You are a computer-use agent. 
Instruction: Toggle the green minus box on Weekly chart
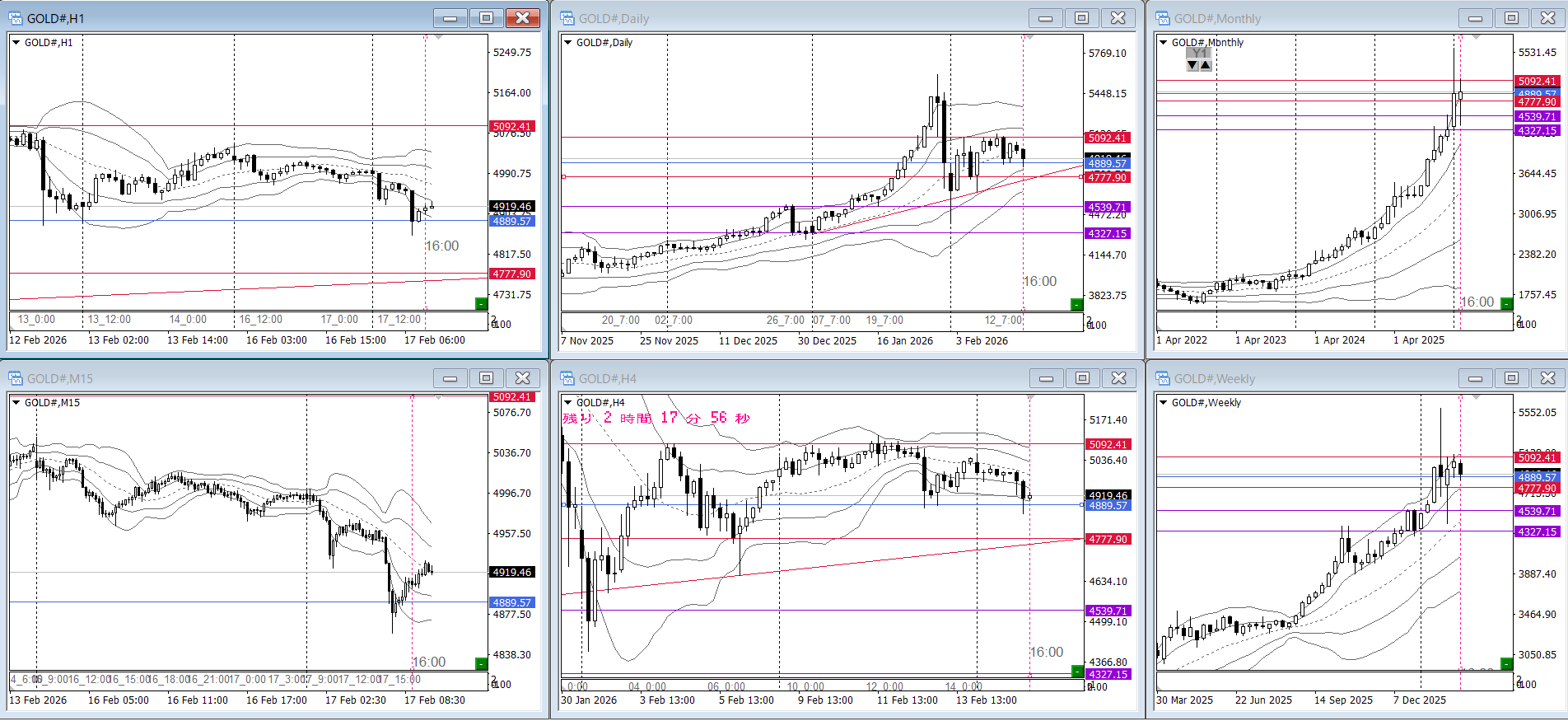pyautogui.click(x=1506, y=663)
